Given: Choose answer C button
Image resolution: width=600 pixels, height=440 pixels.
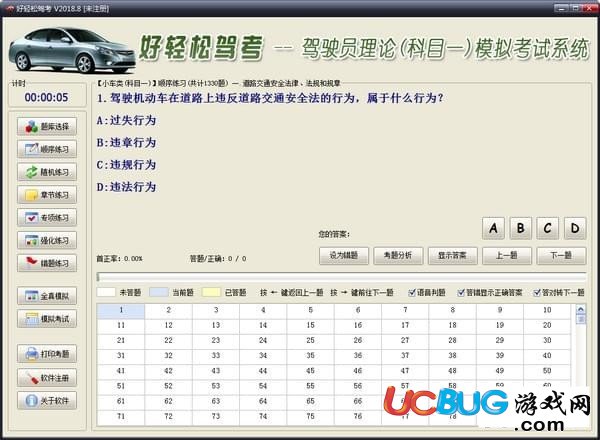Looking at the screenshot, I should click(x=548, y=228).
